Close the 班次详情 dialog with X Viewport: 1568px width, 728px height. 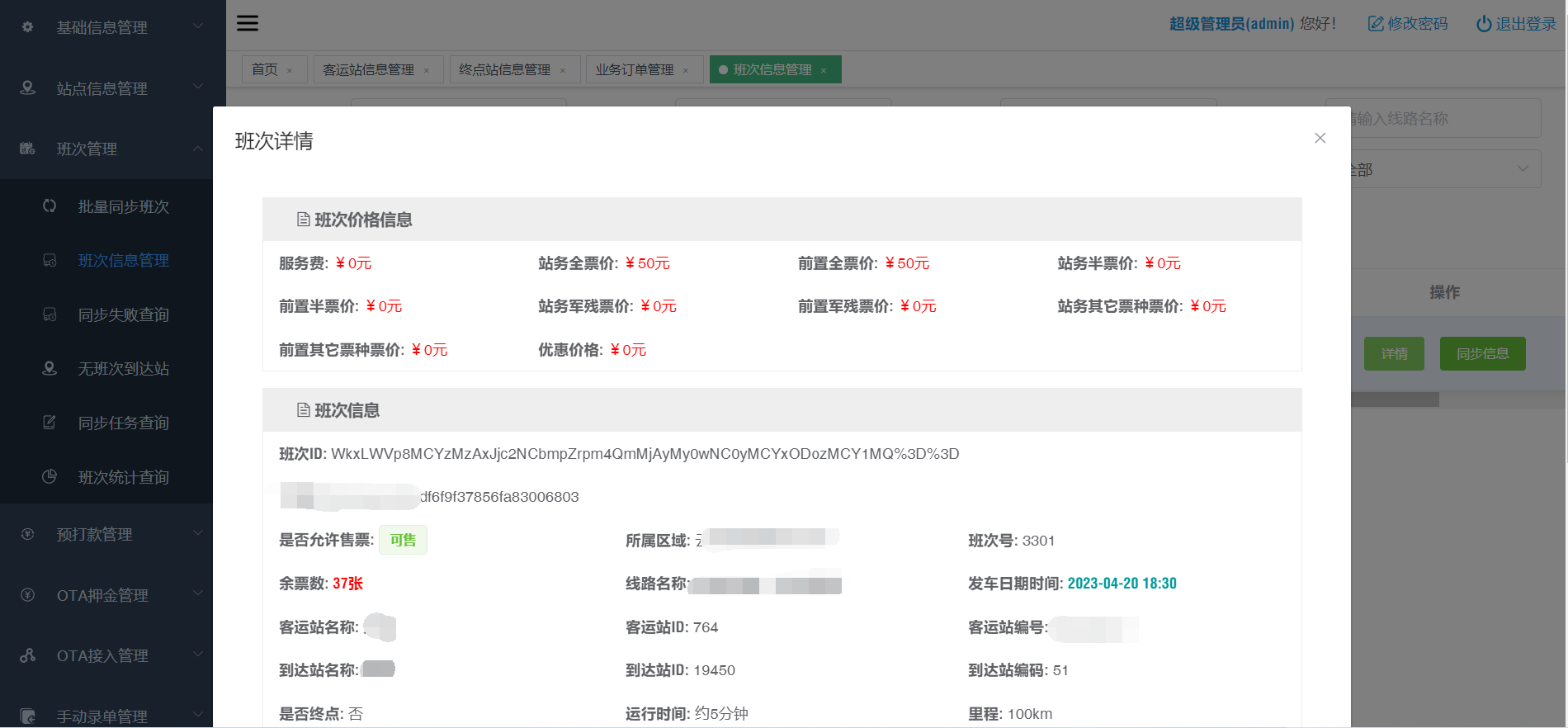tap(1320, 138)
